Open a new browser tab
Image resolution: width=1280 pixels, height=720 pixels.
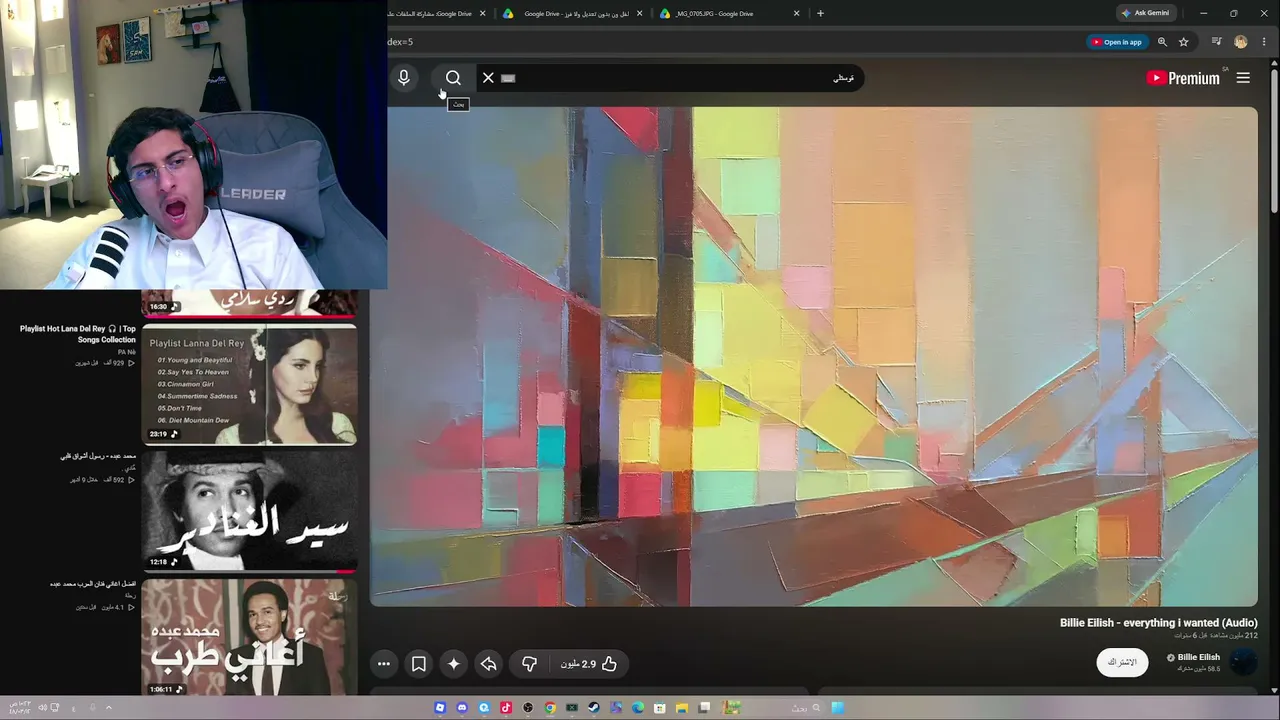(820, 14)
